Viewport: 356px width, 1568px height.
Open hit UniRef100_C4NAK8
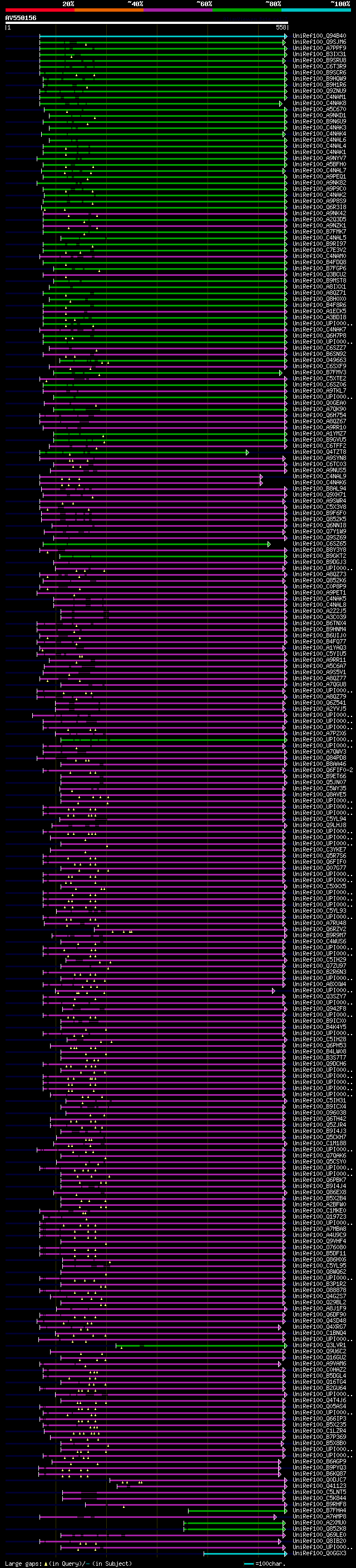(319, 103)
